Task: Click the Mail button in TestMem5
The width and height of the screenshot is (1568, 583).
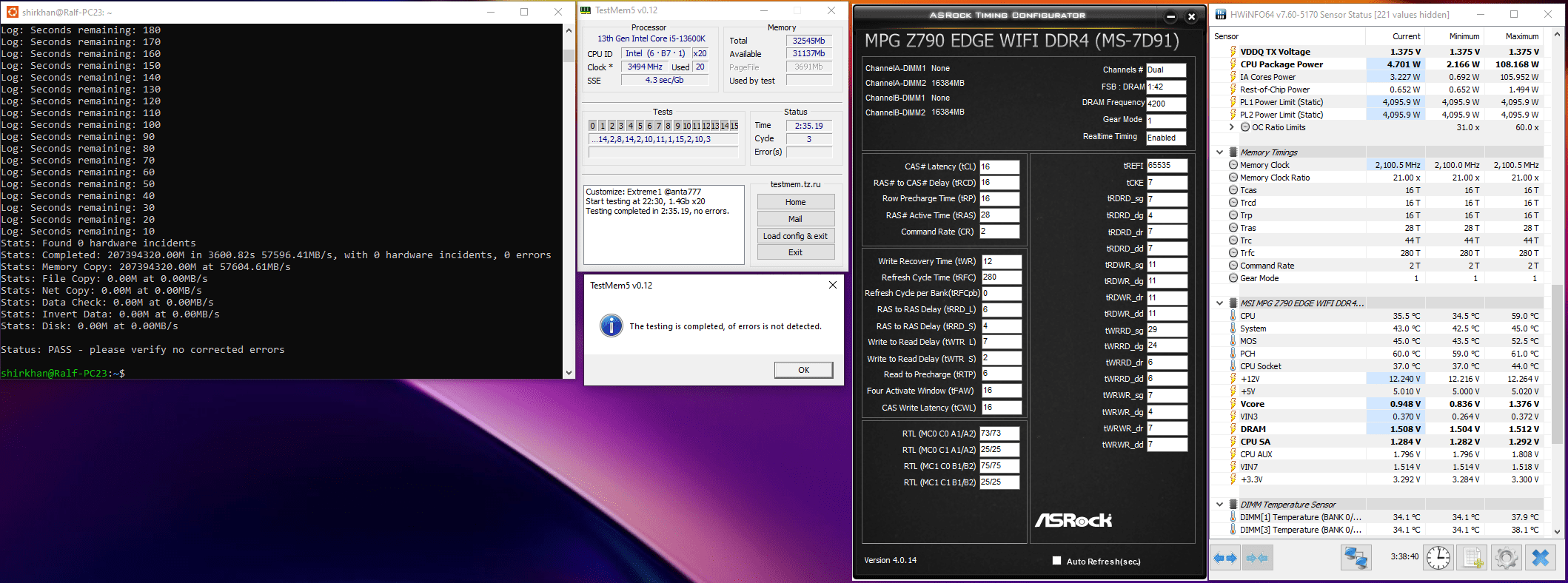Action: [796, 219]
